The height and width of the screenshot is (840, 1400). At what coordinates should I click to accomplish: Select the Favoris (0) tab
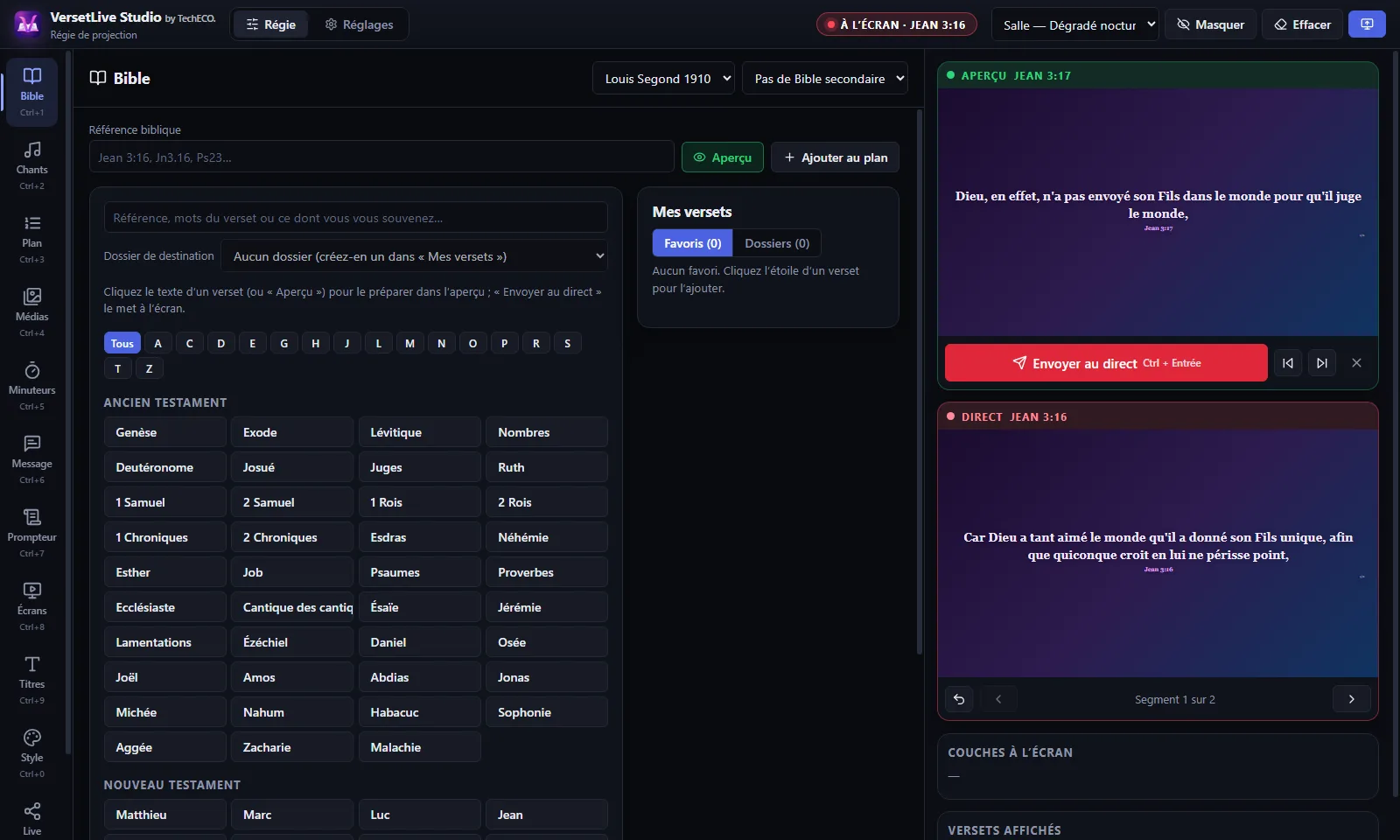[x=692, y=243]
